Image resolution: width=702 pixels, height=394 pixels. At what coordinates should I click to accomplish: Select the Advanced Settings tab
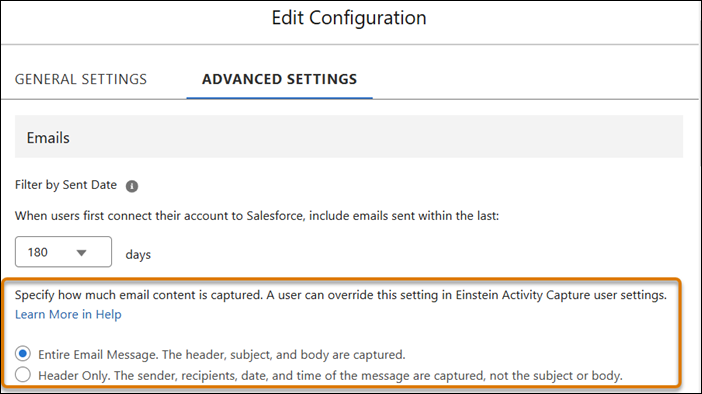point(279,79)
